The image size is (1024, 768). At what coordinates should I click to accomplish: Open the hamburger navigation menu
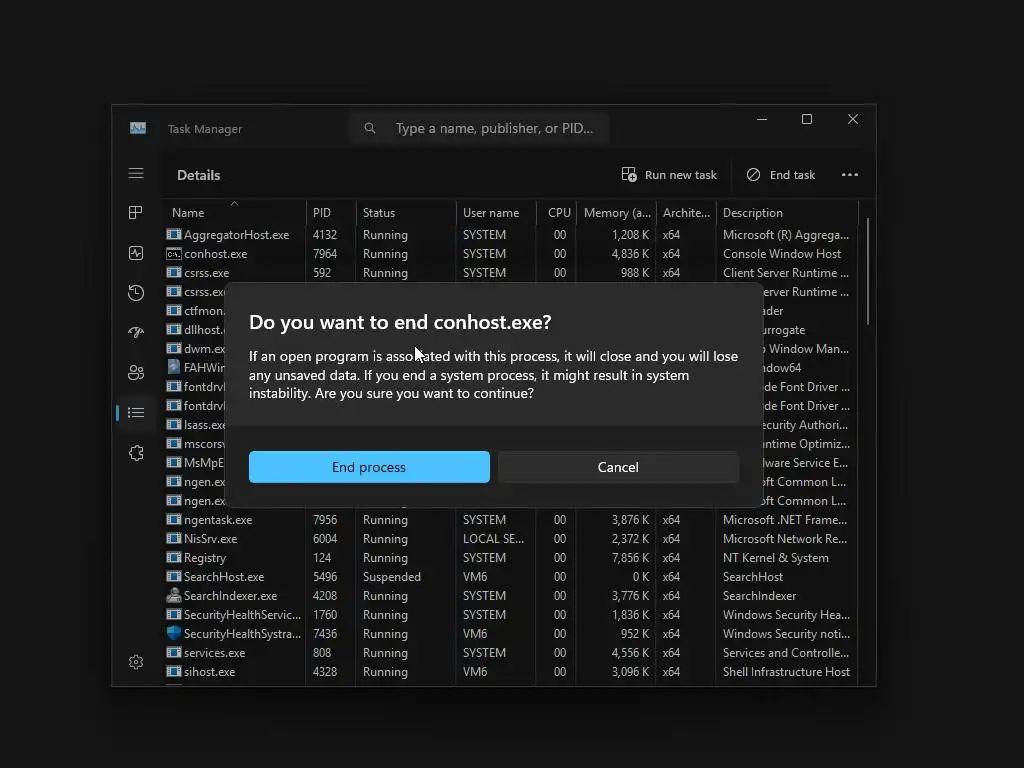136,173
